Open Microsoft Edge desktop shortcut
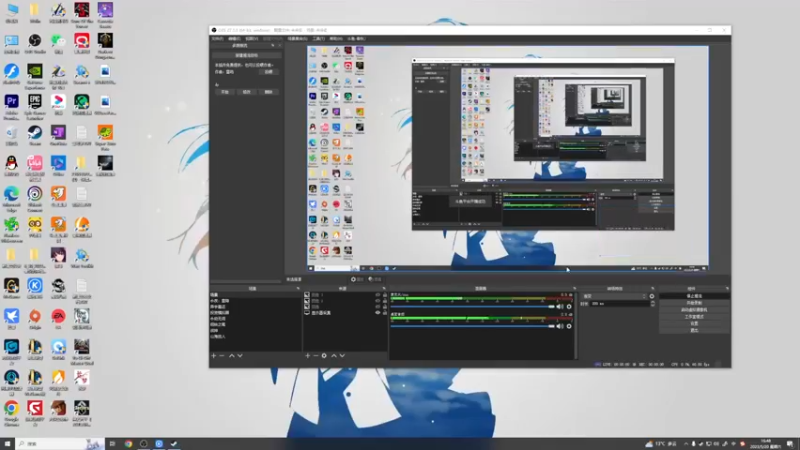The image size is (800, 450). [x=11, y=198]
